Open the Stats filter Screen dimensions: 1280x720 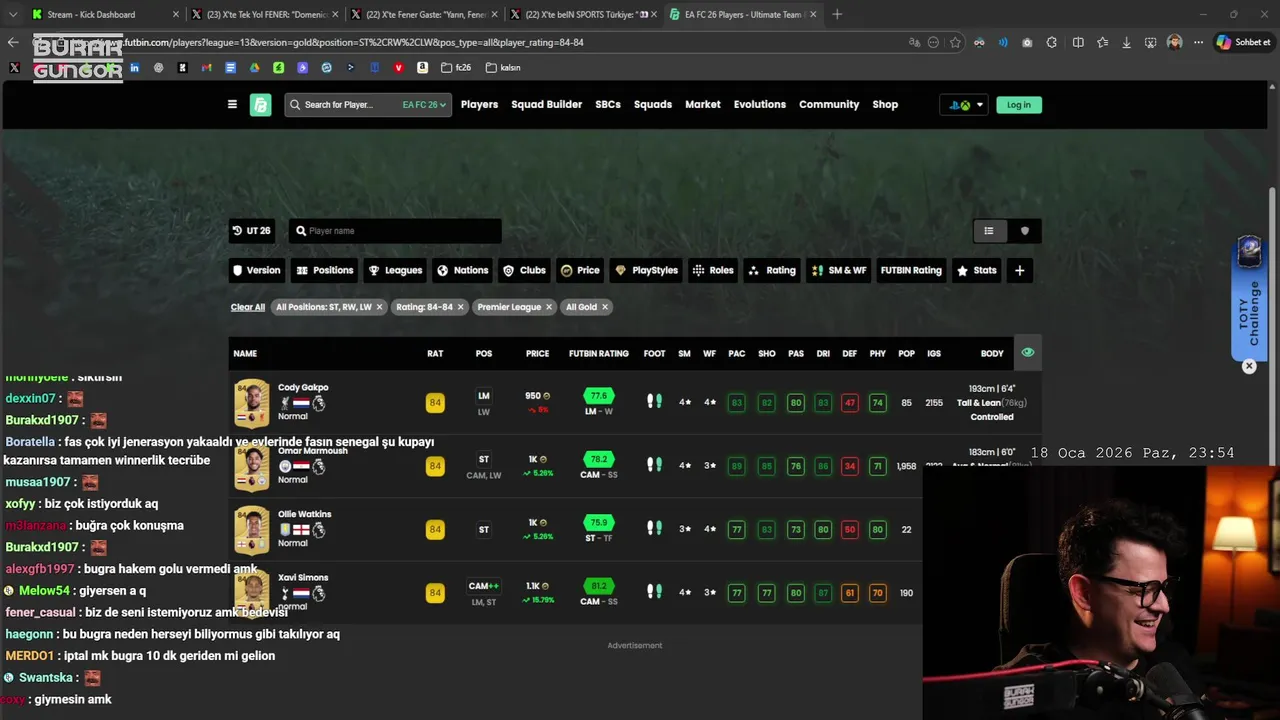coord(977,270)
